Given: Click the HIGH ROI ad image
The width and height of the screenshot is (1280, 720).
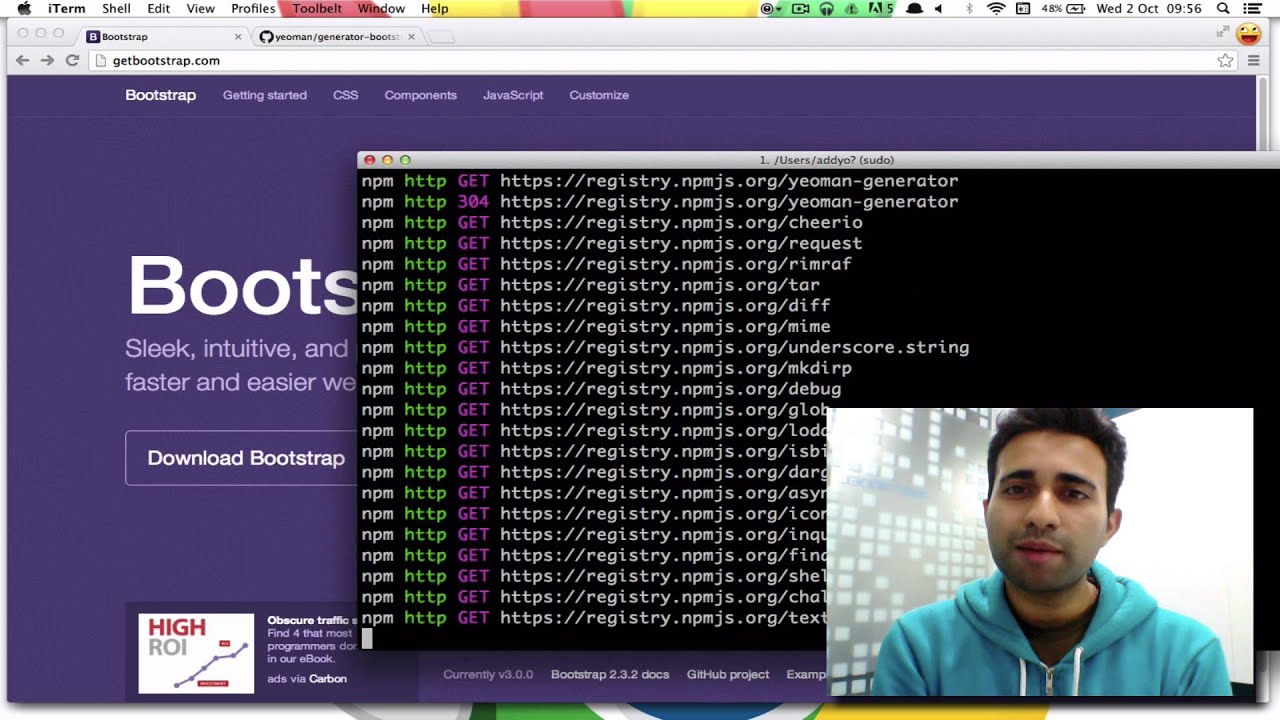Looking at the screenshot, I should click(196, 654).
